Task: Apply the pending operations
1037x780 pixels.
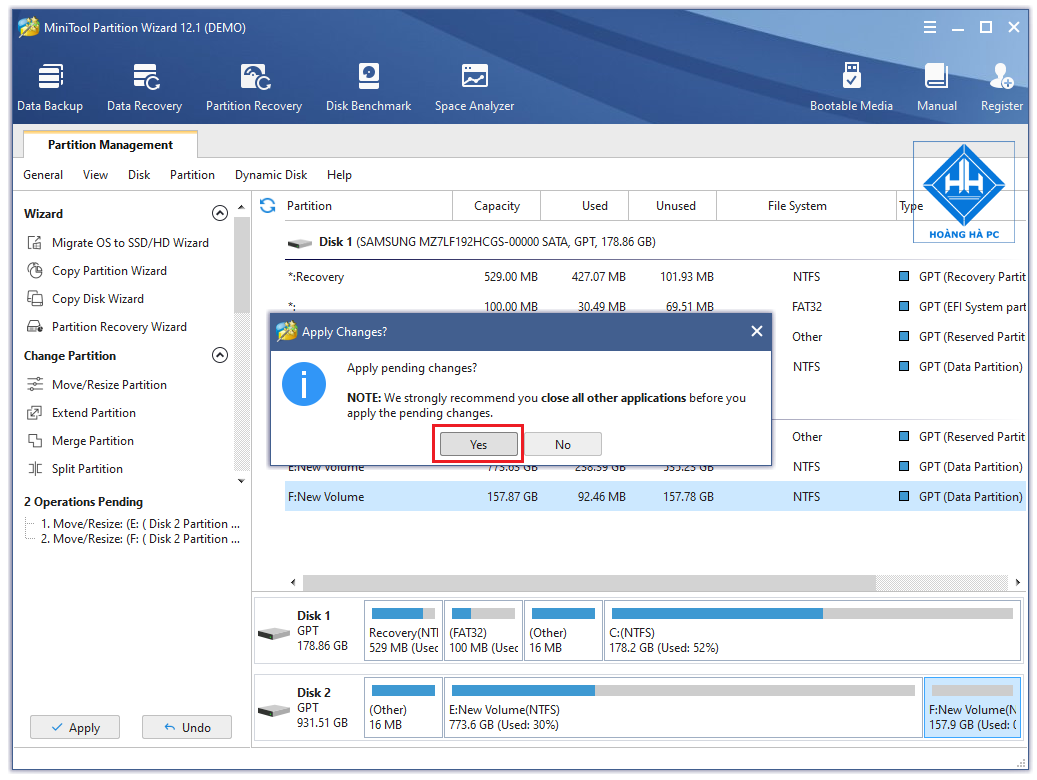Action: tap(74, 727)
